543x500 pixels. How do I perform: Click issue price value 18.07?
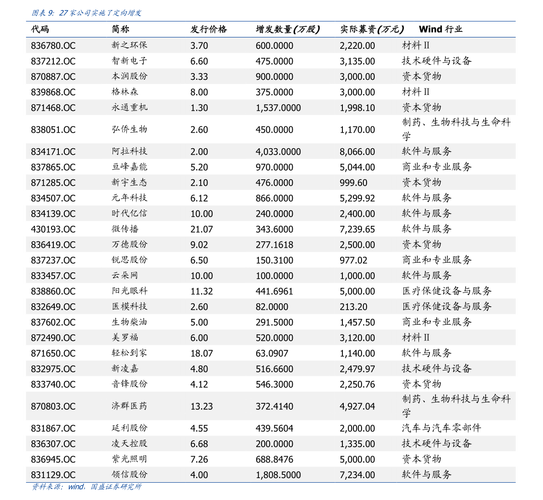point(202,353)
